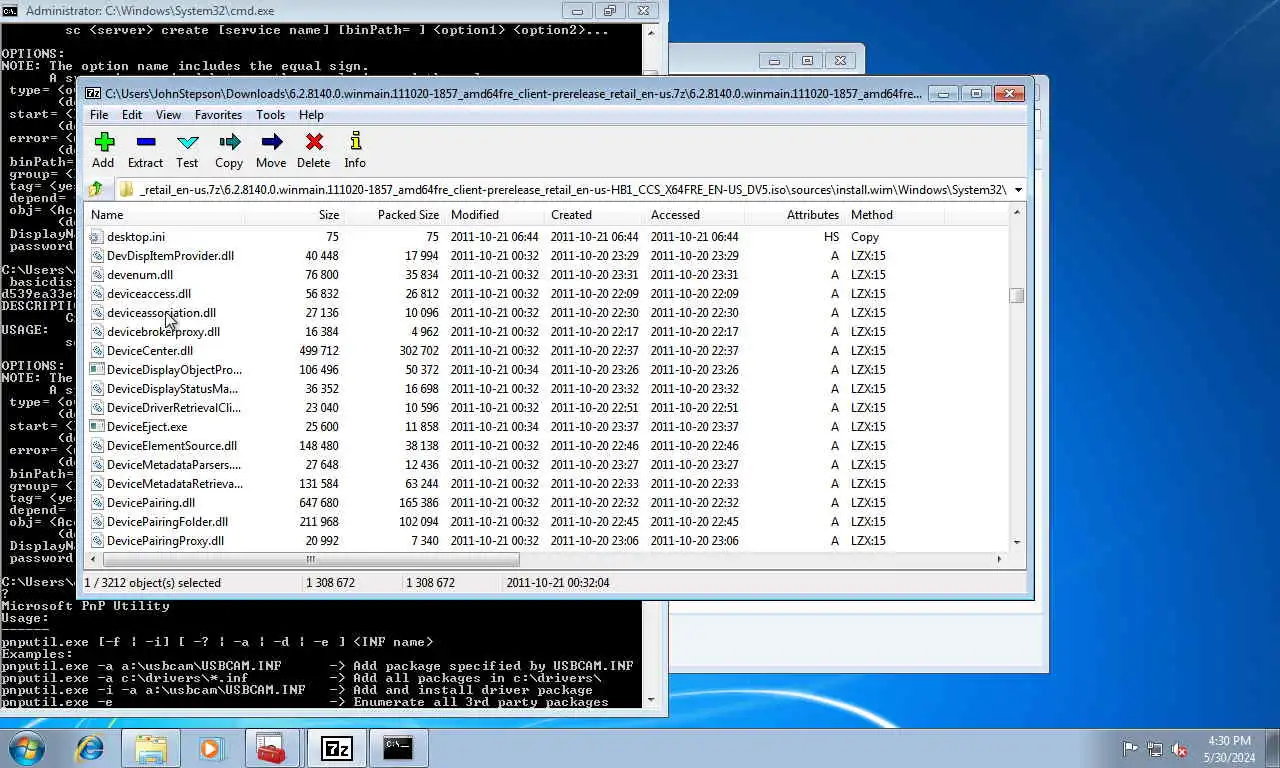Screen dimensions: 1280x768
Task: Switch to 7-Zip taskbar button
Action: (x=336, y=748)
